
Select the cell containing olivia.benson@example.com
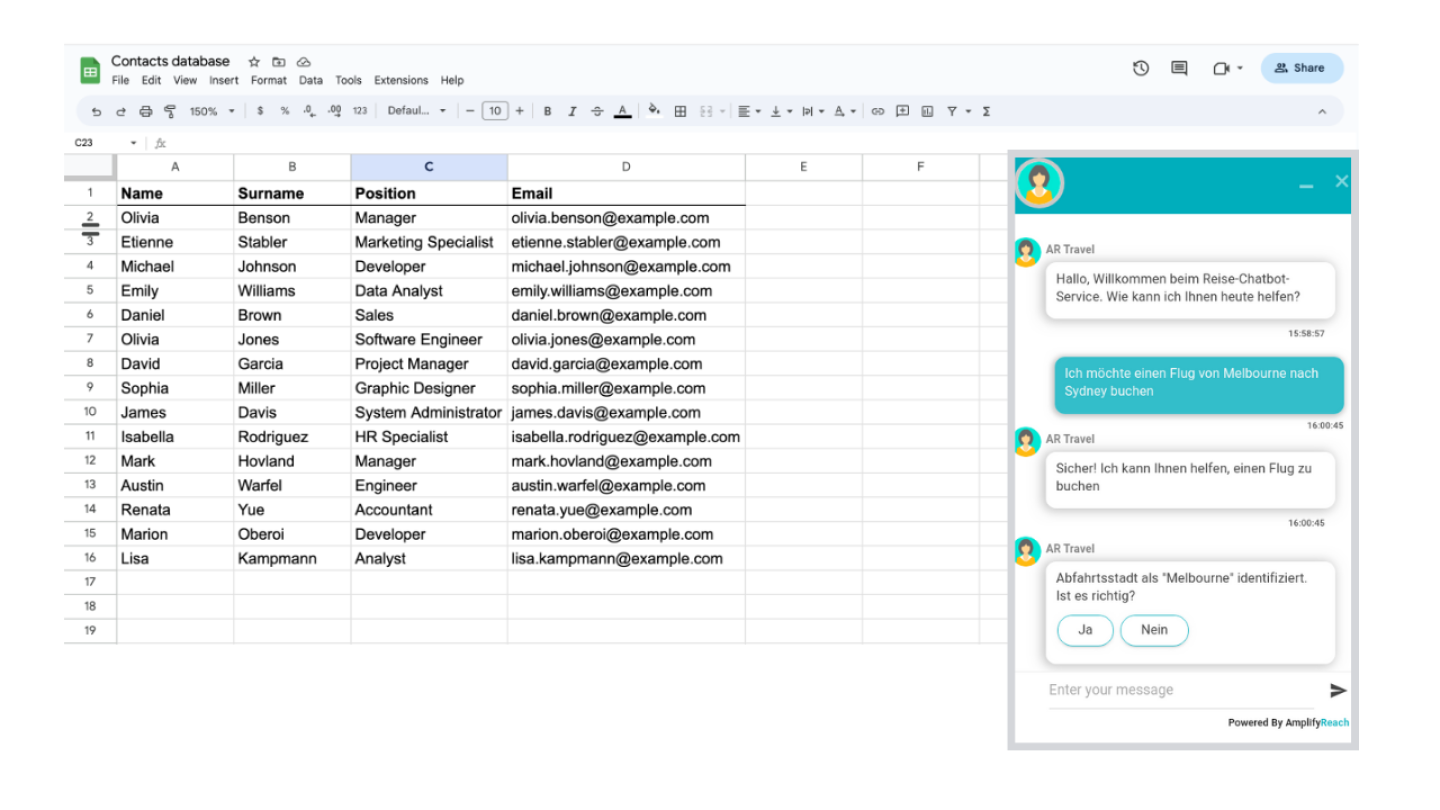point(626,218)
